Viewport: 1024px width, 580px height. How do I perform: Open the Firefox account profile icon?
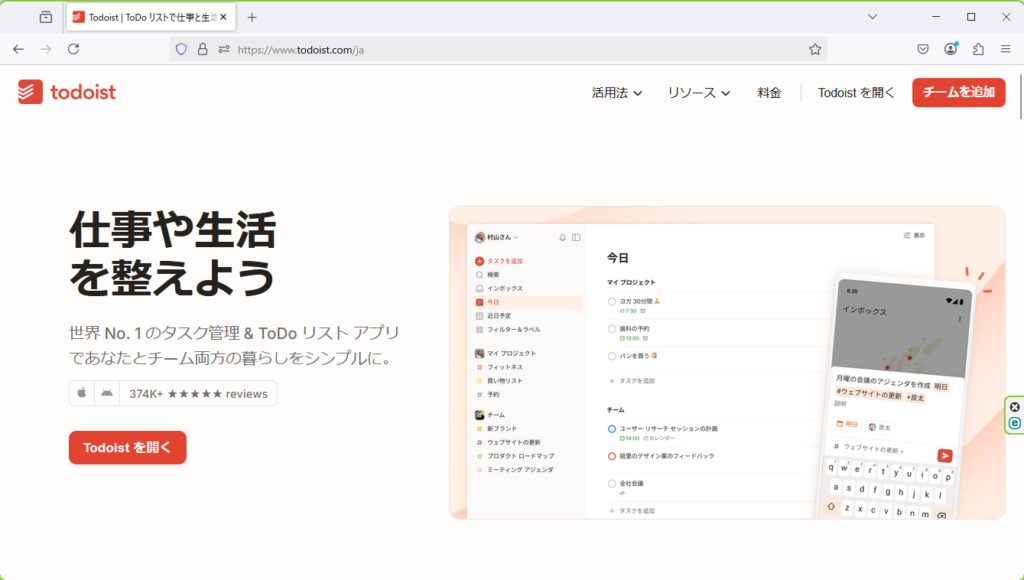[951, 49]
